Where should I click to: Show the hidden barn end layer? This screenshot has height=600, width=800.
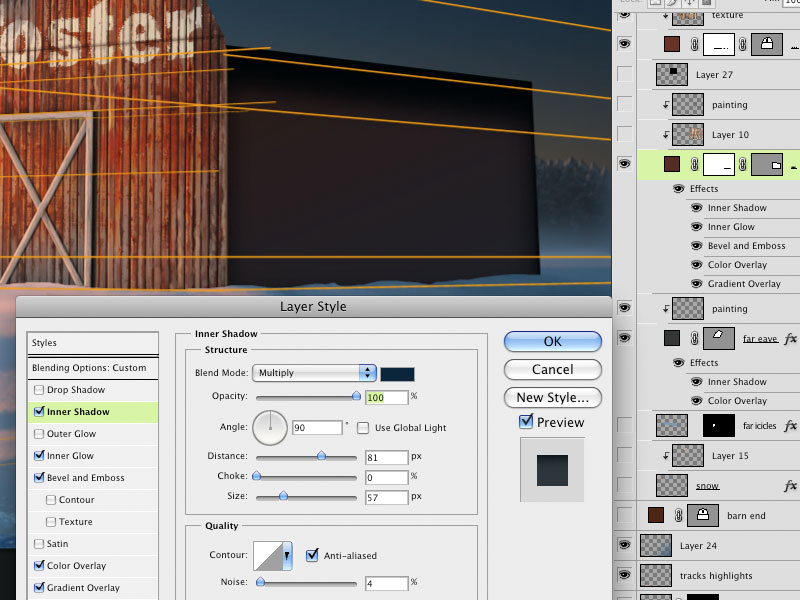[624, 515]
